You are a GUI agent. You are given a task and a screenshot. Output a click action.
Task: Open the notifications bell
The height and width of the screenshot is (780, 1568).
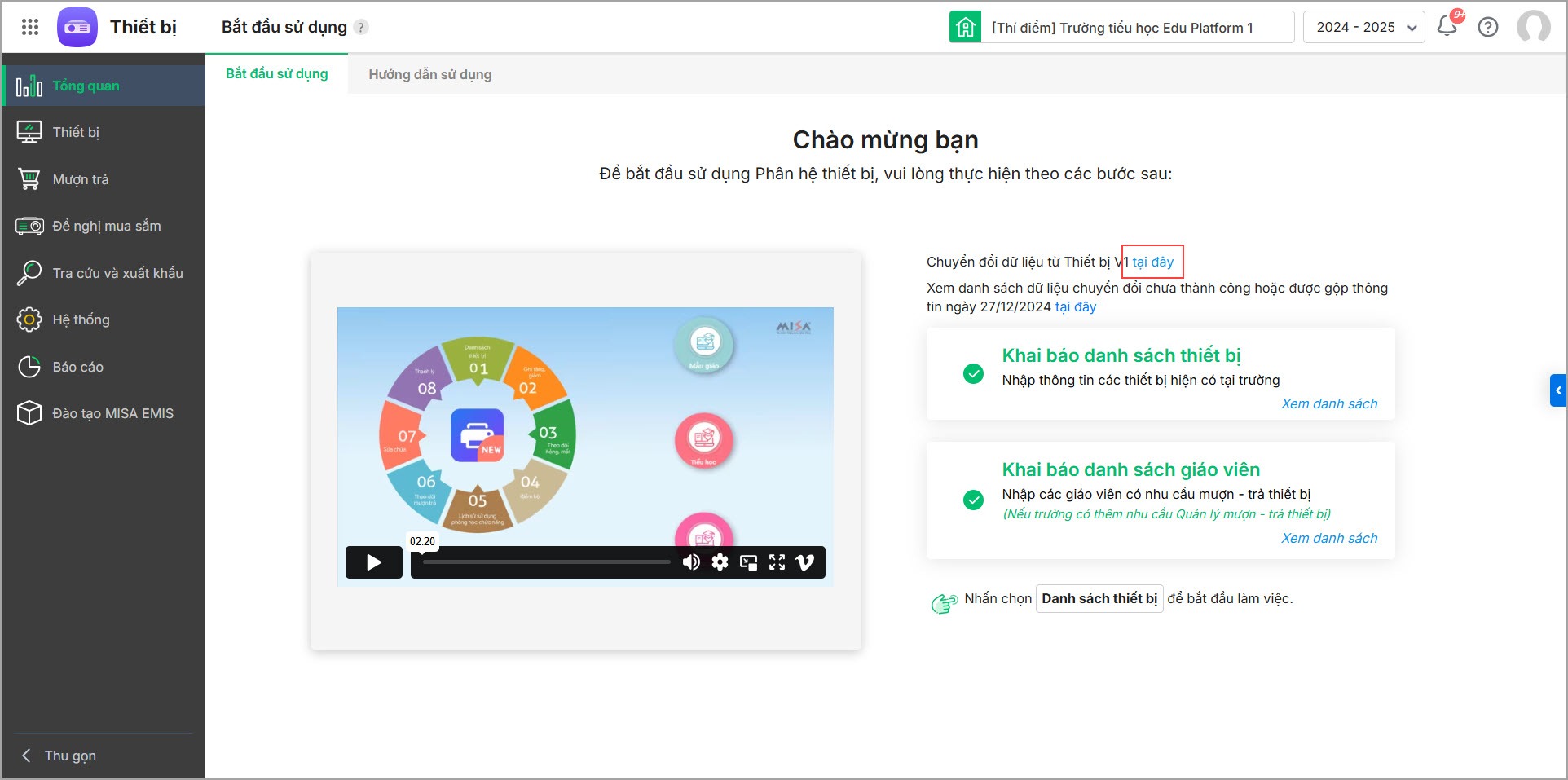tap(1449, 24)
